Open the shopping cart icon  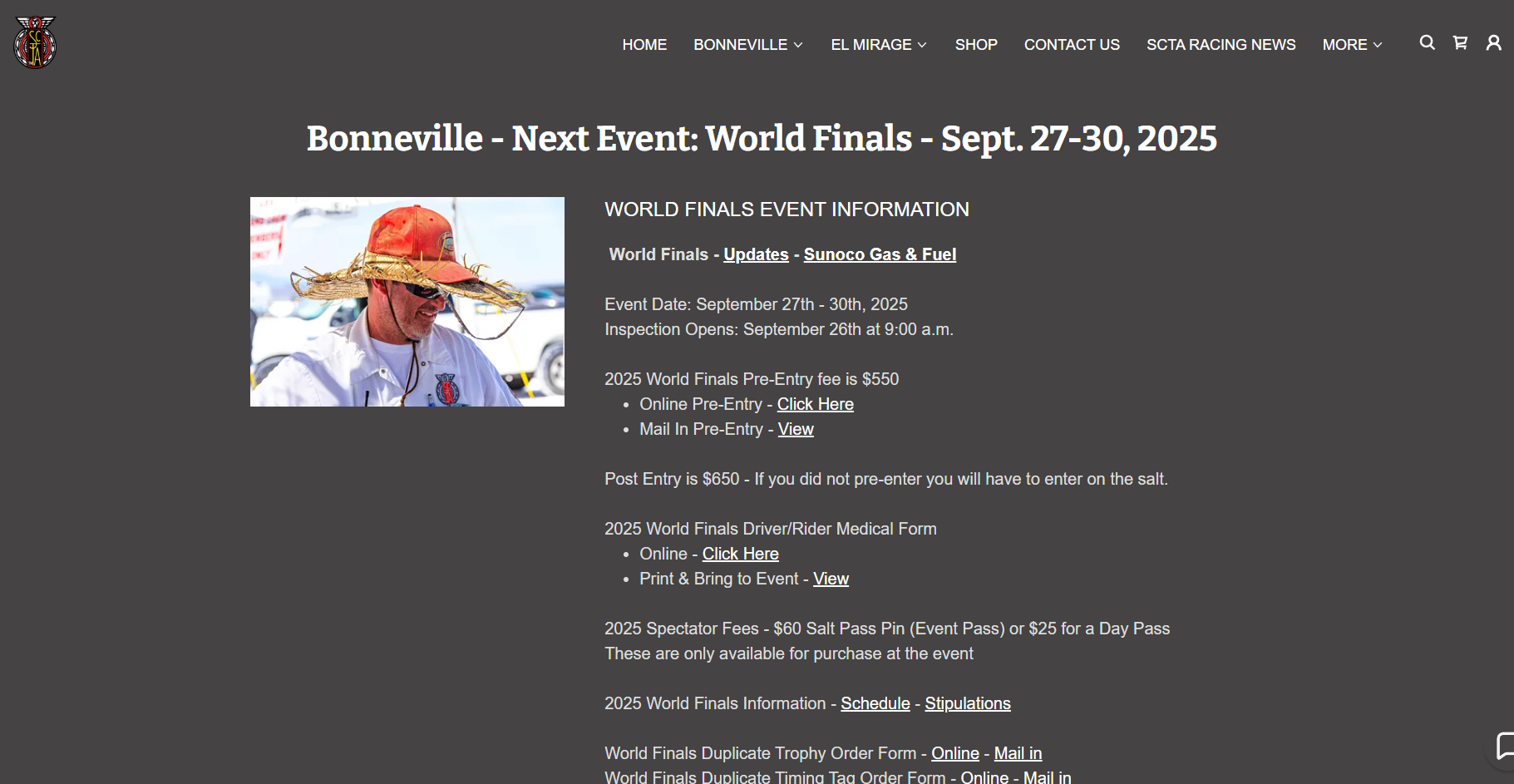click(x=1460, y=42)
